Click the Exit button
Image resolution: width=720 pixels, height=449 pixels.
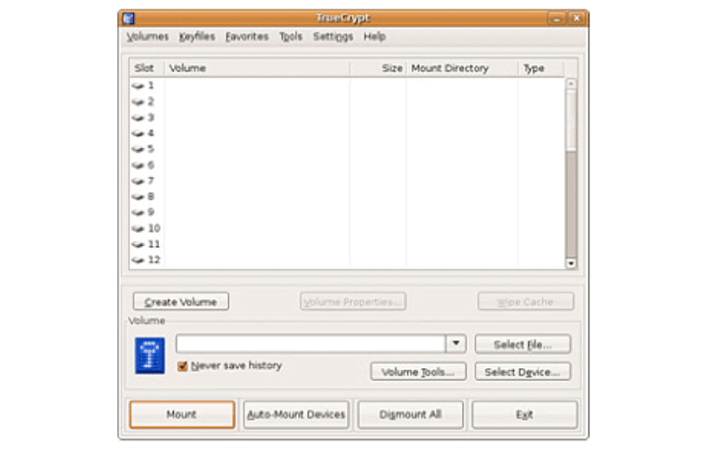524,415
